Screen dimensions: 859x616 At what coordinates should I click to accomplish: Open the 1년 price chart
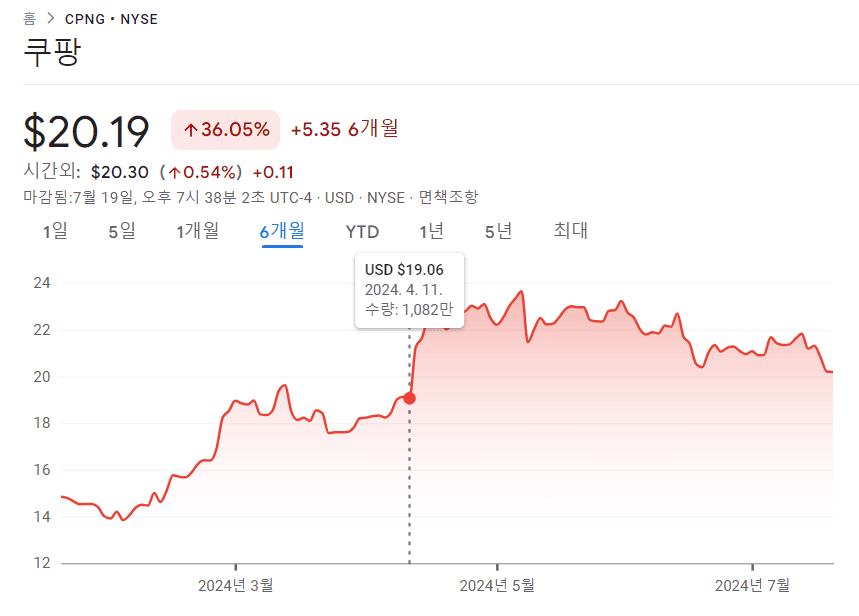click(x=431, y=231)
